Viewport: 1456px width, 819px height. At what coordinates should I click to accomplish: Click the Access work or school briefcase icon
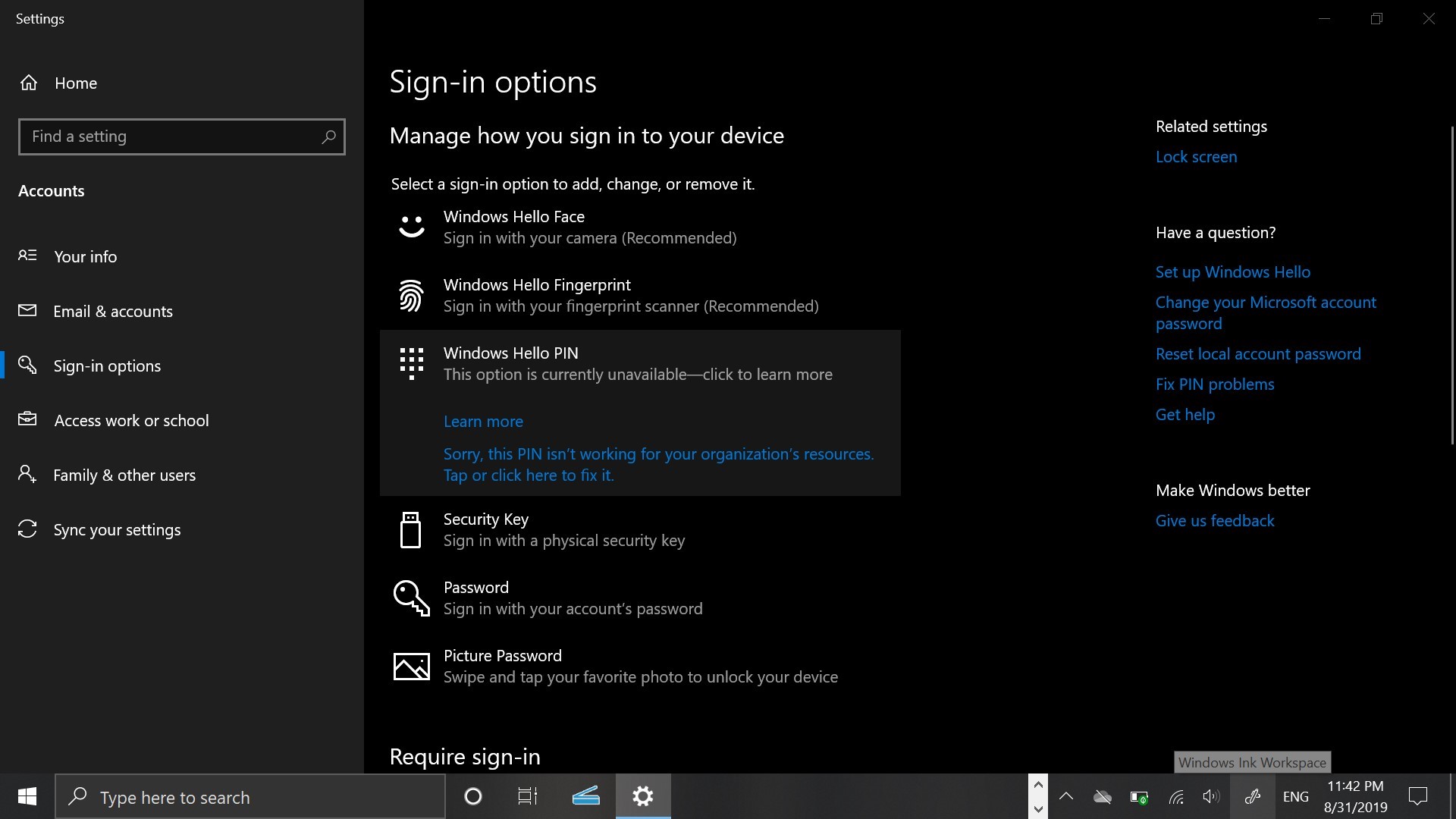(x=27, y=419)
